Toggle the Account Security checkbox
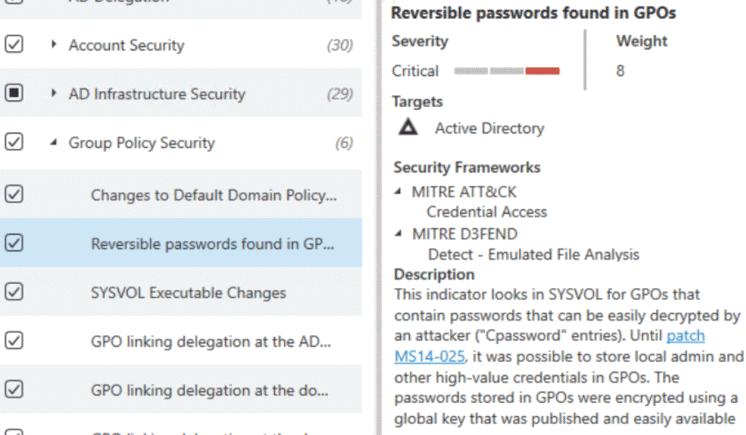This screenshot has height=435, width=746. click(14, 44)
